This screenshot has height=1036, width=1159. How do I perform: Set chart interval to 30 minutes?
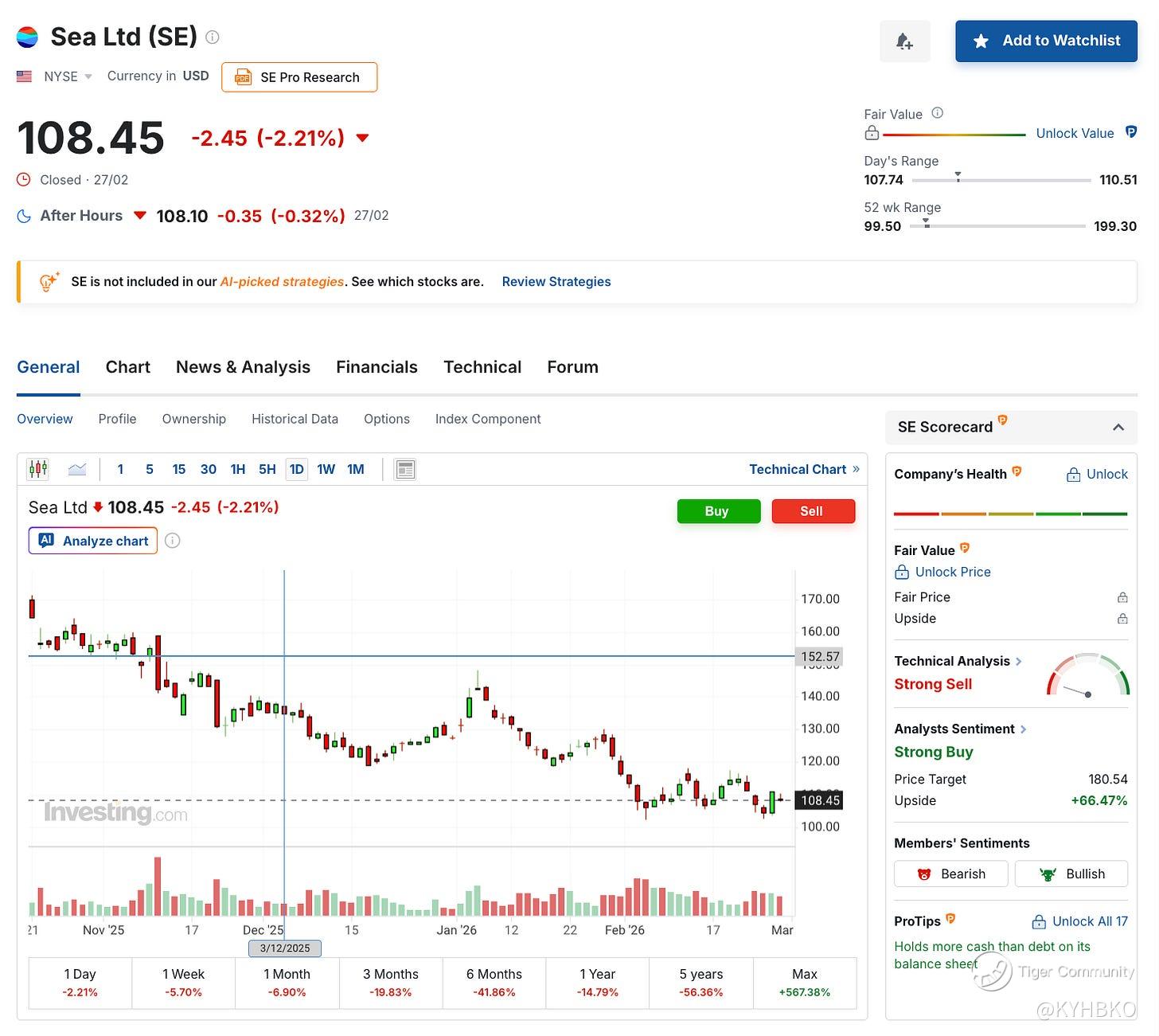[209, 469]
